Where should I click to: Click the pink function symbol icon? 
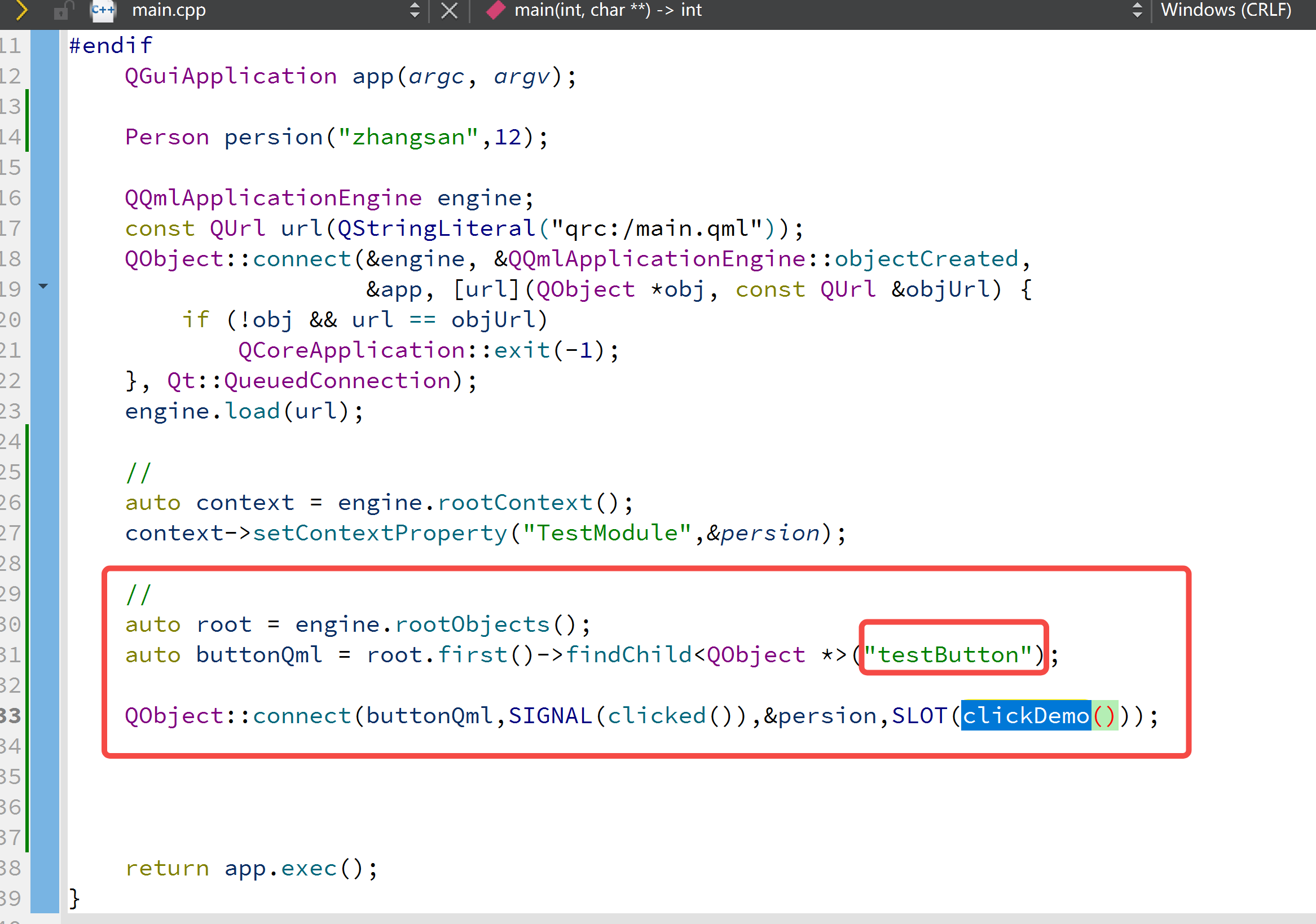click(x=495, y=10)
